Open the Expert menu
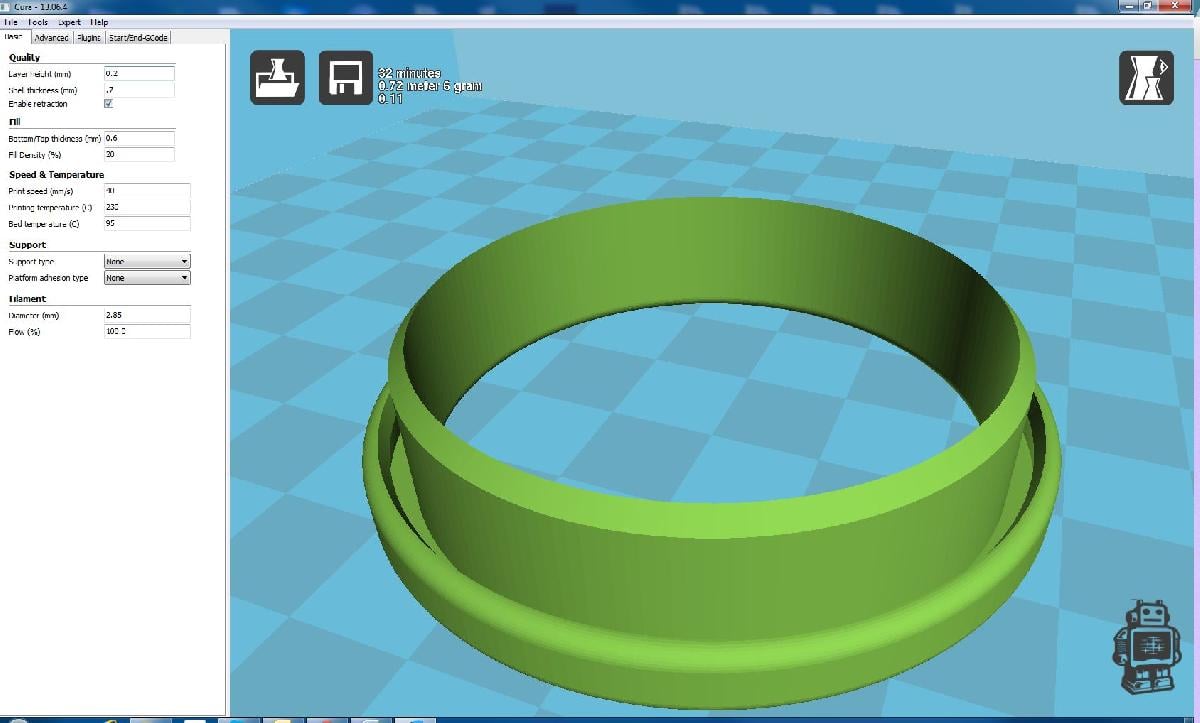 [x=69, y=22]
